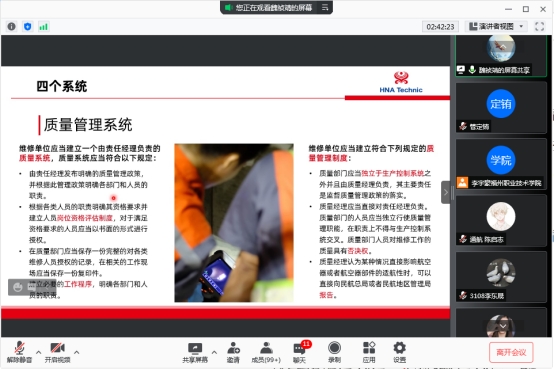Open the Settings gear icon
555x369 pixels.
400,353
